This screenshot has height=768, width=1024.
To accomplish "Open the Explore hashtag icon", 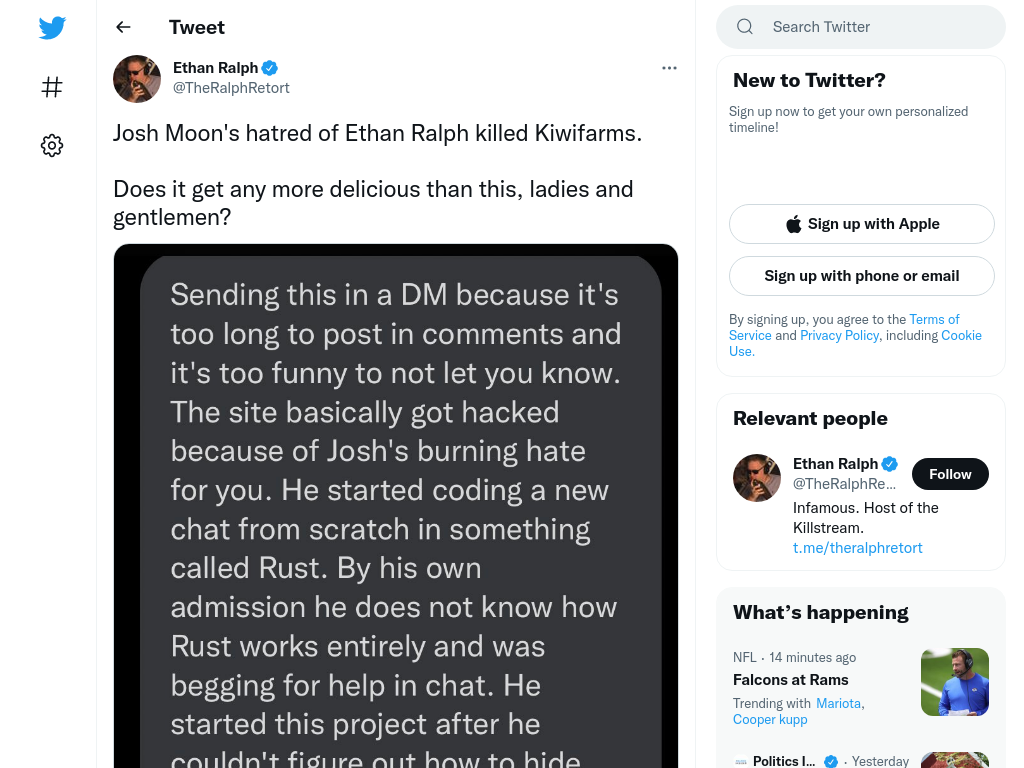I will [x=52, y=87].
